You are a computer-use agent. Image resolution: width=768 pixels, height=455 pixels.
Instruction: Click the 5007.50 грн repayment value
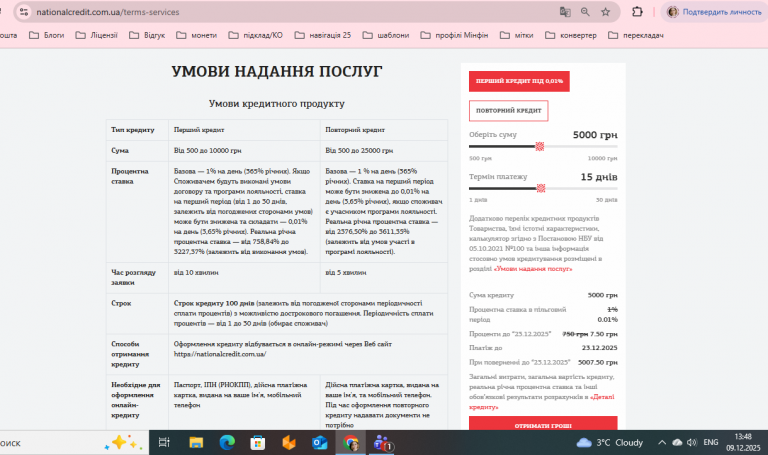pos(598,362)
